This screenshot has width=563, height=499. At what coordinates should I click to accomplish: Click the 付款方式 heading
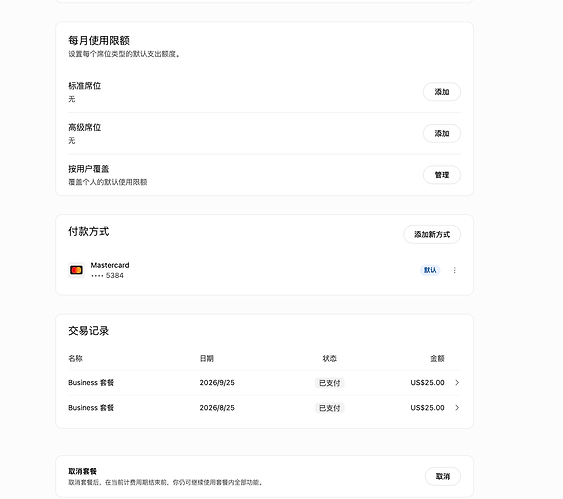click(x=88, y=232)
